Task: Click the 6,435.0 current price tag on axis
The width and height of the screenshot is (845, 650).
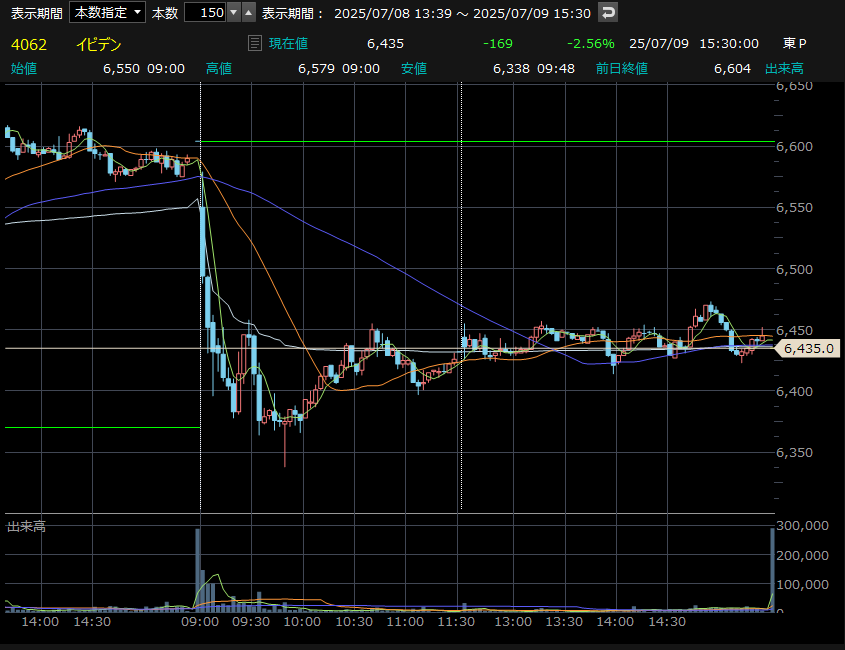Action: click(808, 348)
